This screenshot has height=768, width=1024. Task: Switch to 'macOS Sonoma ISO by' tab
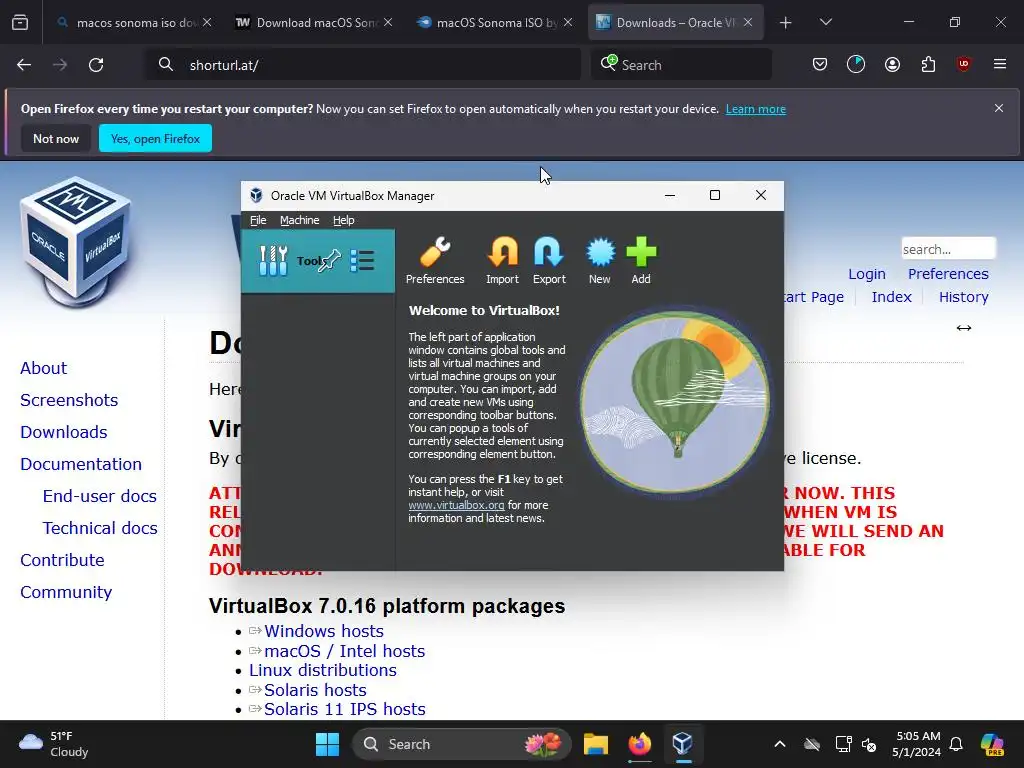pos(495,23)
